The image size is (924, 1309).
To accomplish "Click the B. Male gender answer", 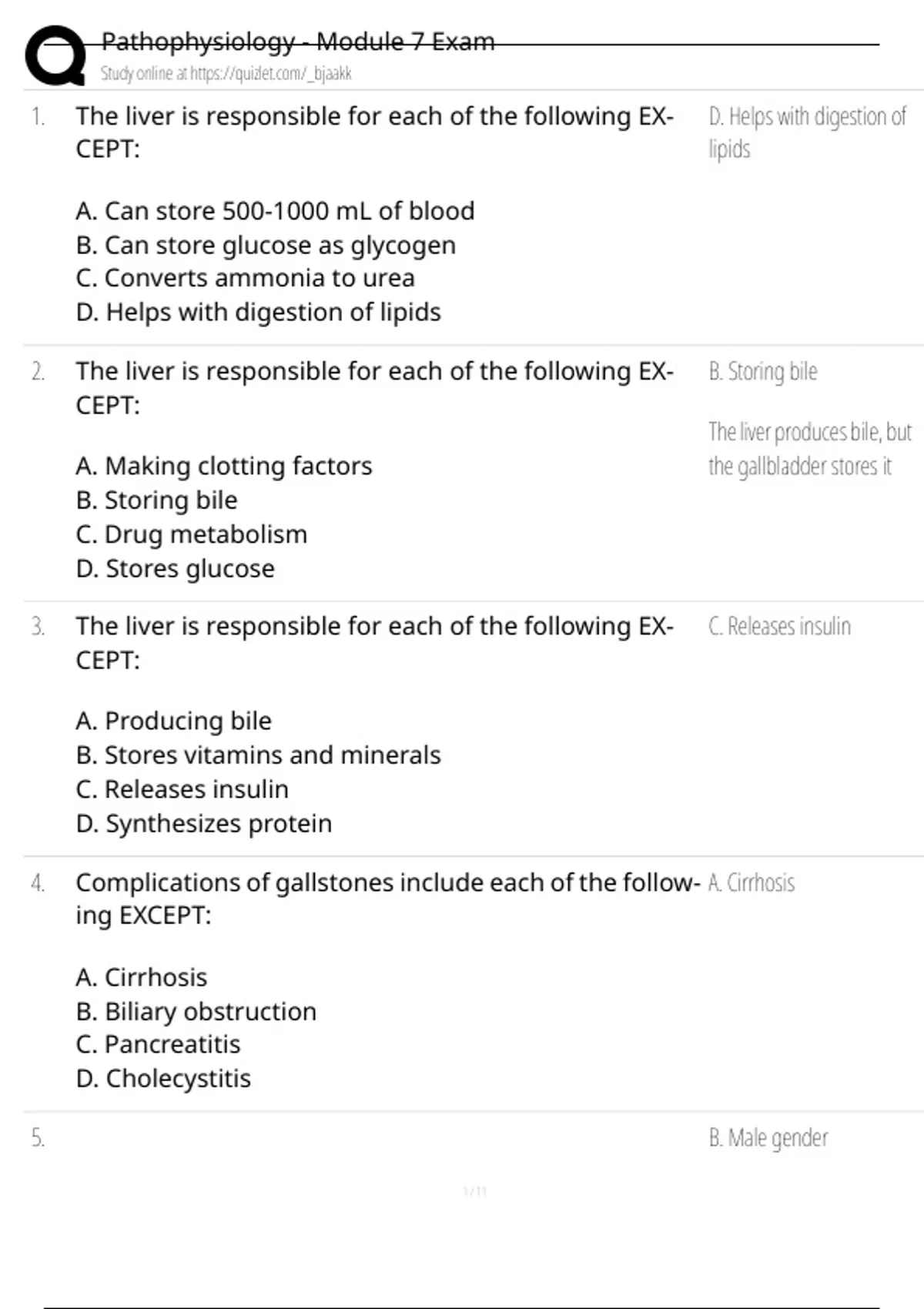I will click(768, 1138).
